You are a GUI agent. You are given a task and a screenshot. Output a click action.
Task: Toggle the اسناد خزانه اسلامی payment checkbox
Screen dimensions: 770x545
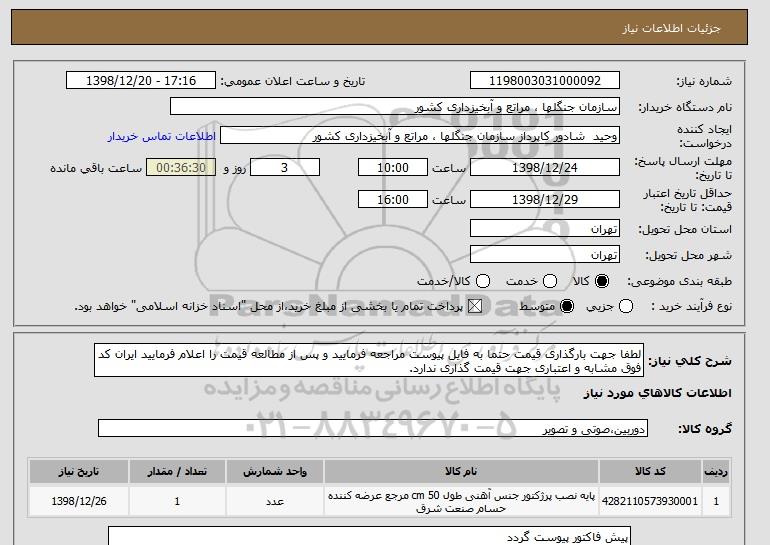[x=475, y=306]
